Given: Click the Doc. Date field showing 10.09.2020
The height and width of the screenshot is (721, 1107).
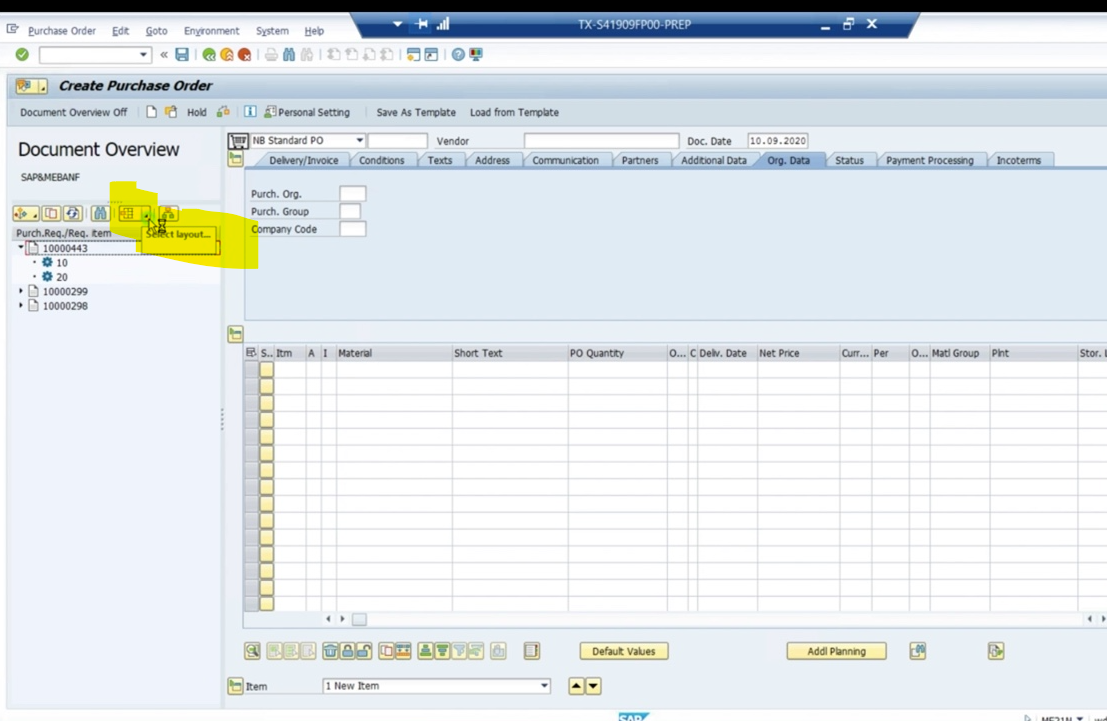Looking at the screenshot, I should click(x=777, y=141).
